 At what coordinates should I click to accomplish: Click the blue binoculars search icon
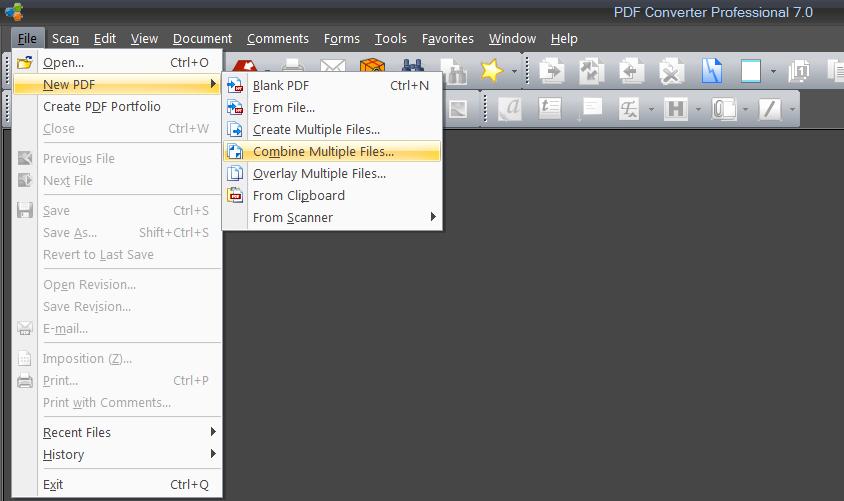(x=412, y=65)
